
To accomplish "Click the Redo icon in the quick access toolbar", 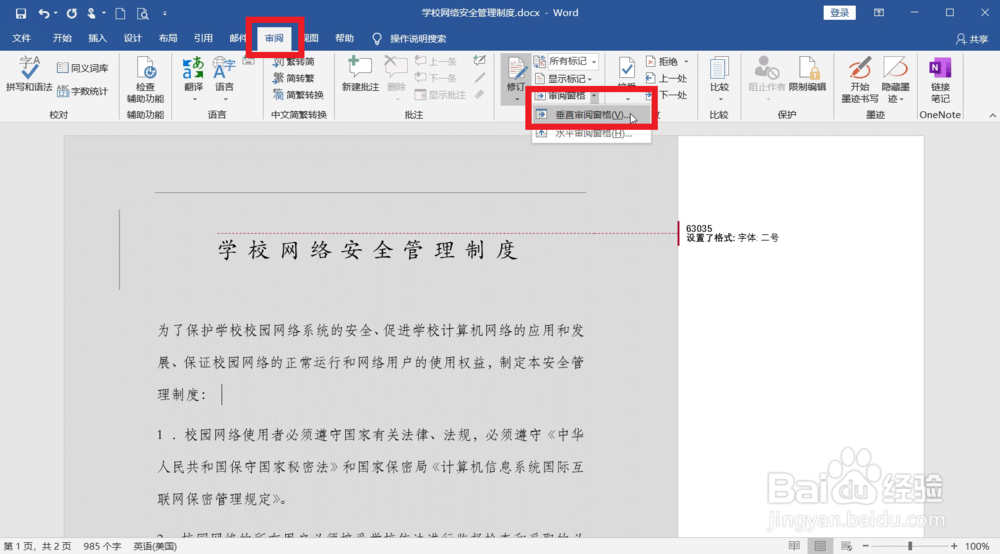I will point(71,13).
